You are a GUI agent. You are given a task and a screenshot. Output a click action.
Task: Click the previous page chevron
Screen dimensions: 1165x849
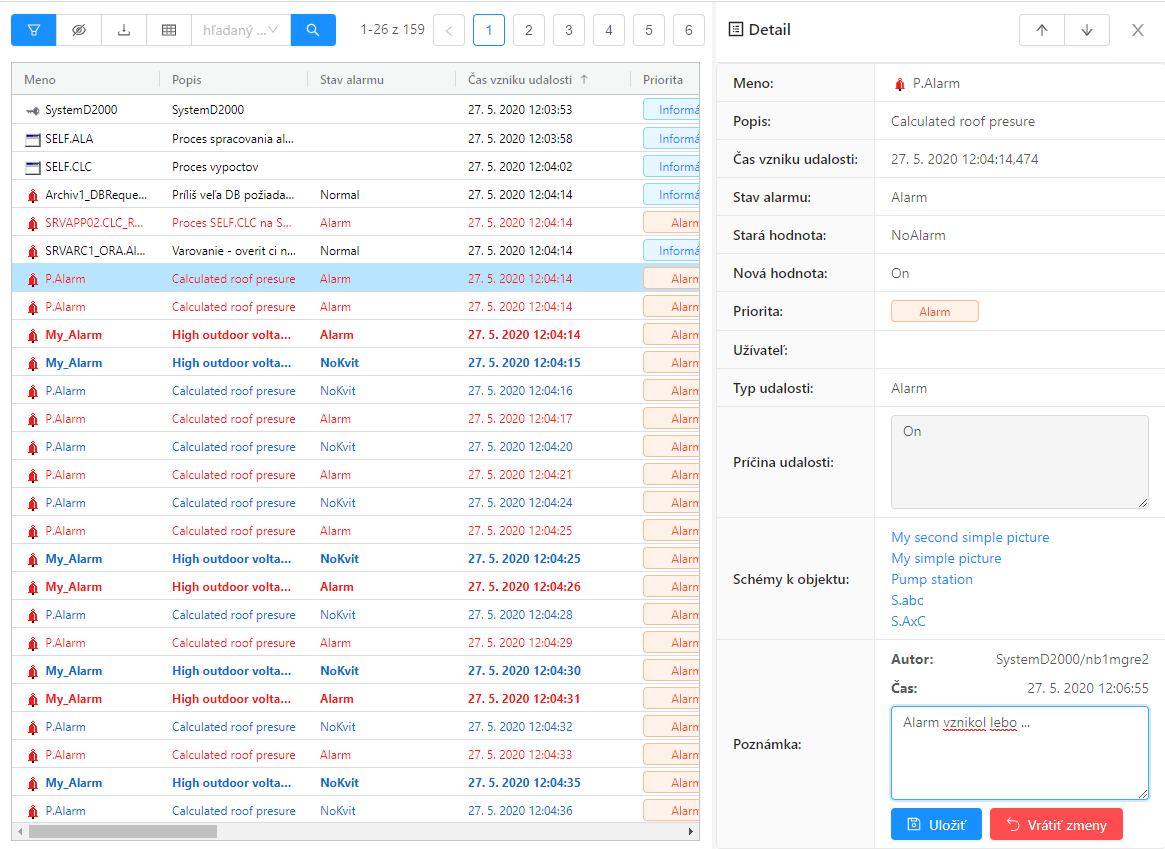click(448, 30)
